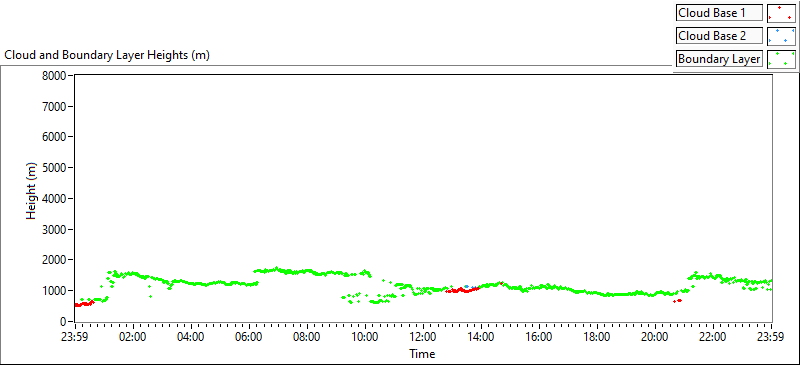Viewport: 800px width, 365px height.
Task: Click the 12:00 time axis label
Action: tap(423, 337)
